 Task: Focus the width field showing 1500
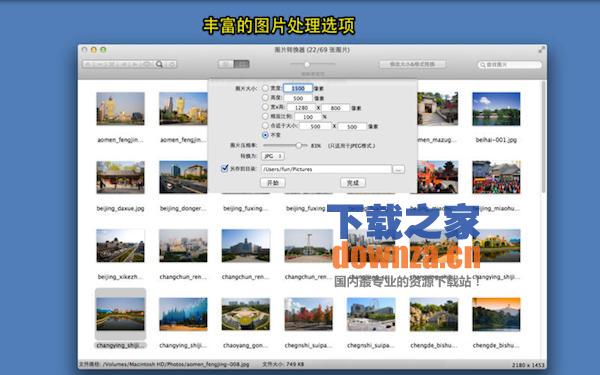(298, 88)
